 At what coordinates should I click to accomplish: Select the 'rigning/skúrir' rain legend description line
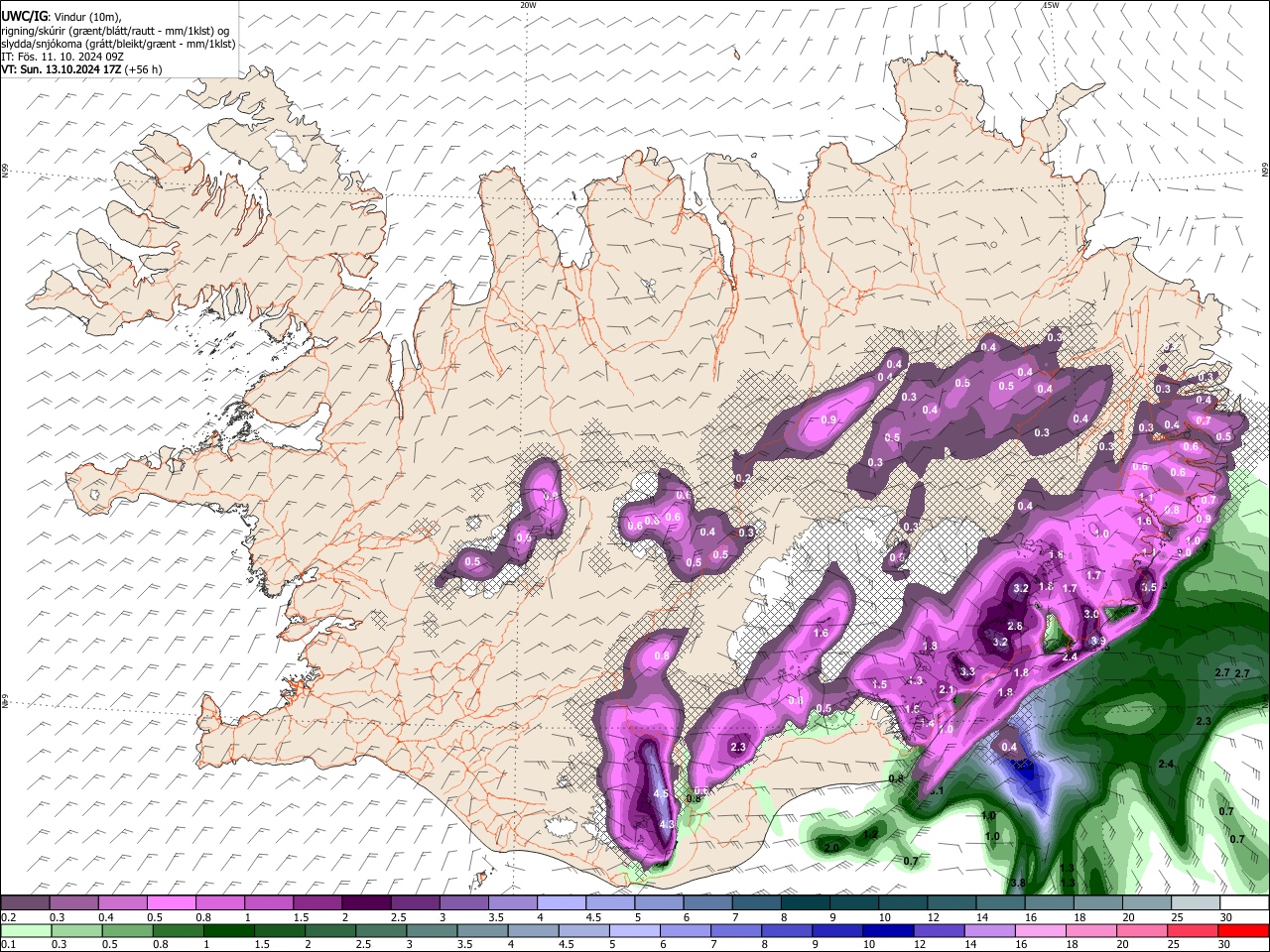tap(115, 31)
